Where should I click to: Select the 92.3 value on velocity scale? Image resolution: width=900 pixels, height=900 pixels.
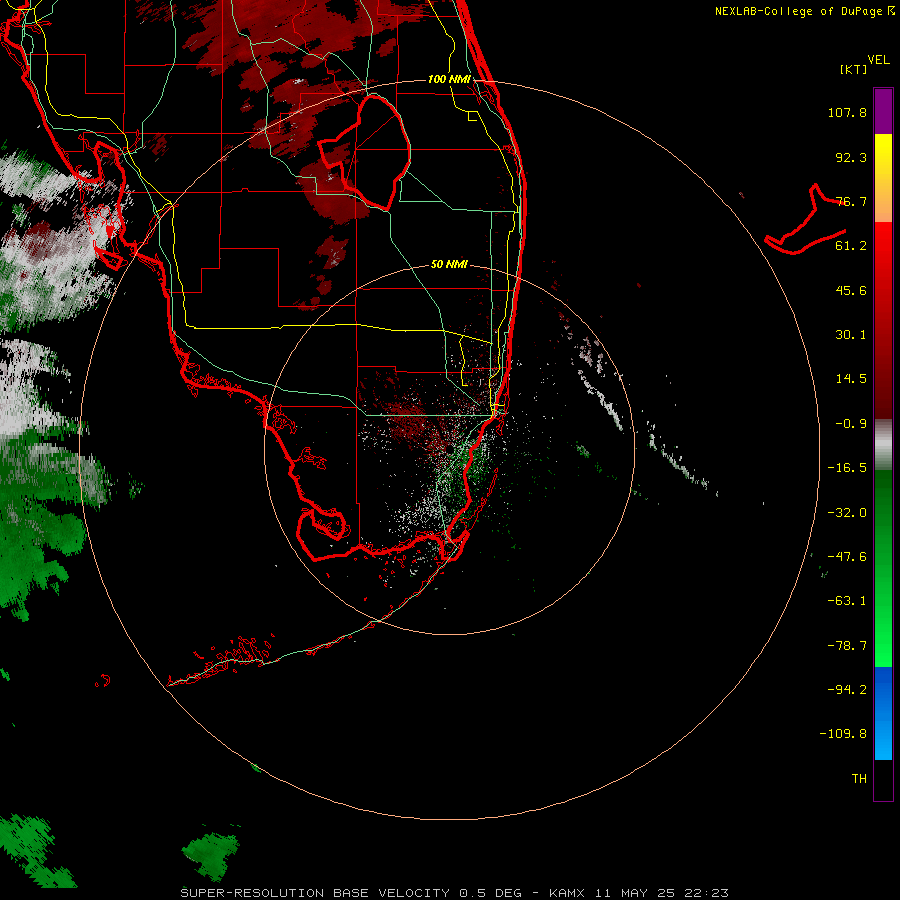[851, 157]
